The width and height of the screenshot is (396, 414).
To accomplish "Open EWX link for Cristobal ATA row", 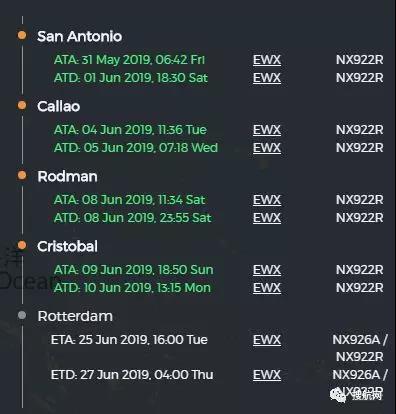I will pyautogui.click(x=267, y=270).
